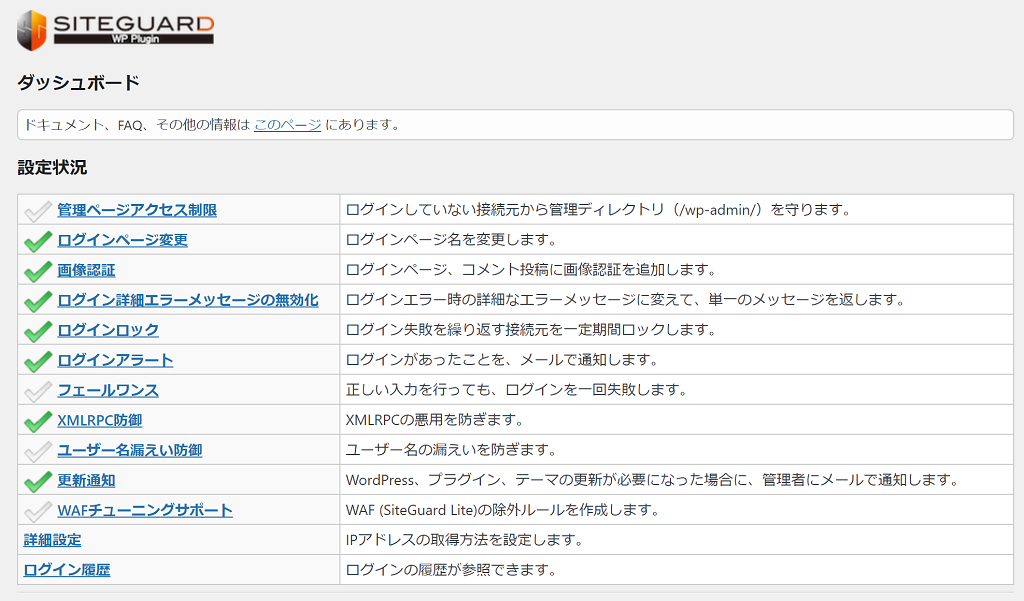Open ユーザー名漏えい防御 settings
The width and height of the screenshot is (1024, 601).
coord(130,450)
